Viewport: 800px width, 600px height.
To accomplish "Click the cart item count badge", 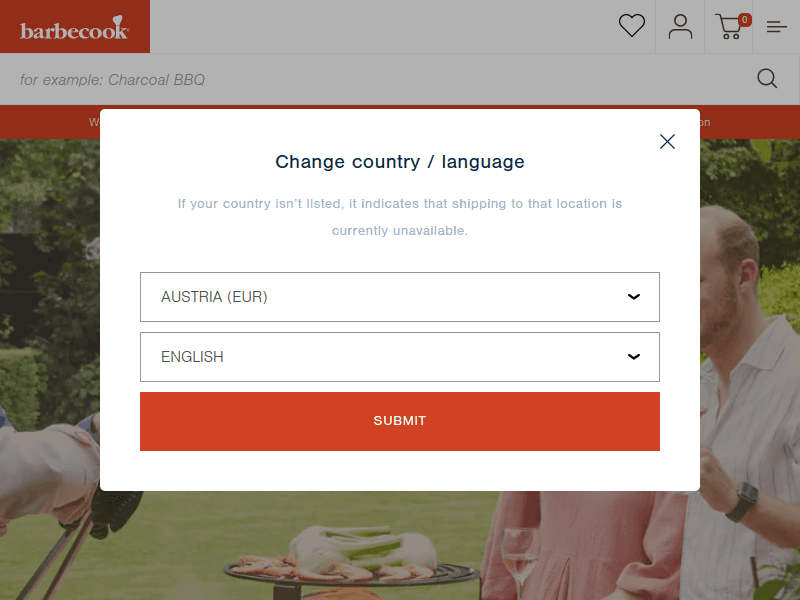I will click(744, 20).
